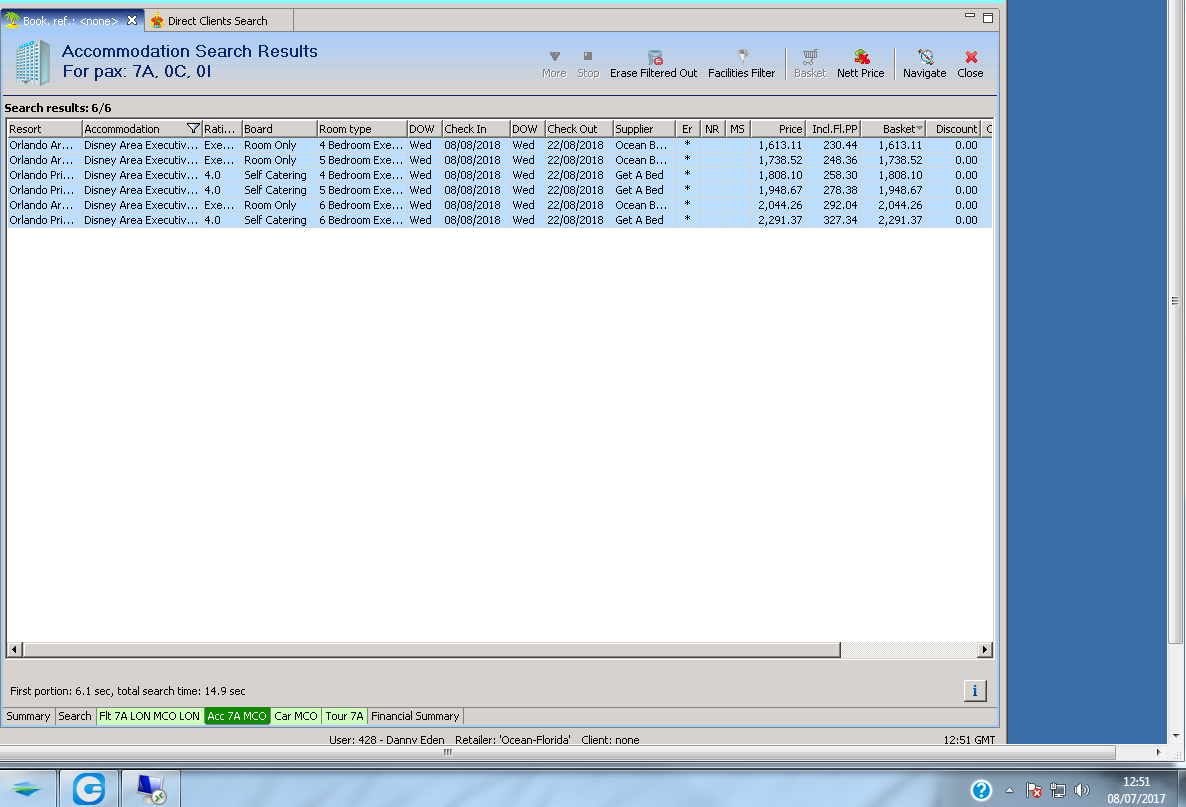Sort by the Check In column header

pos(476,129)
